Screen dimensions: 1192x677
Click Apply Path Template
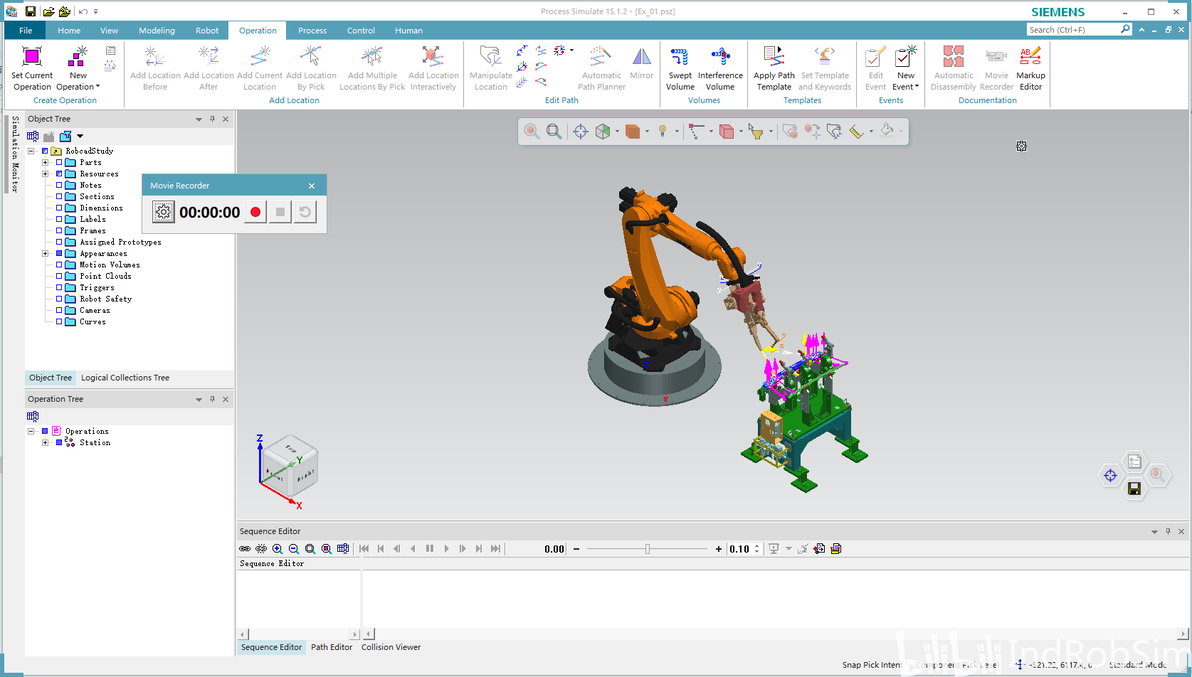[774, 68]
